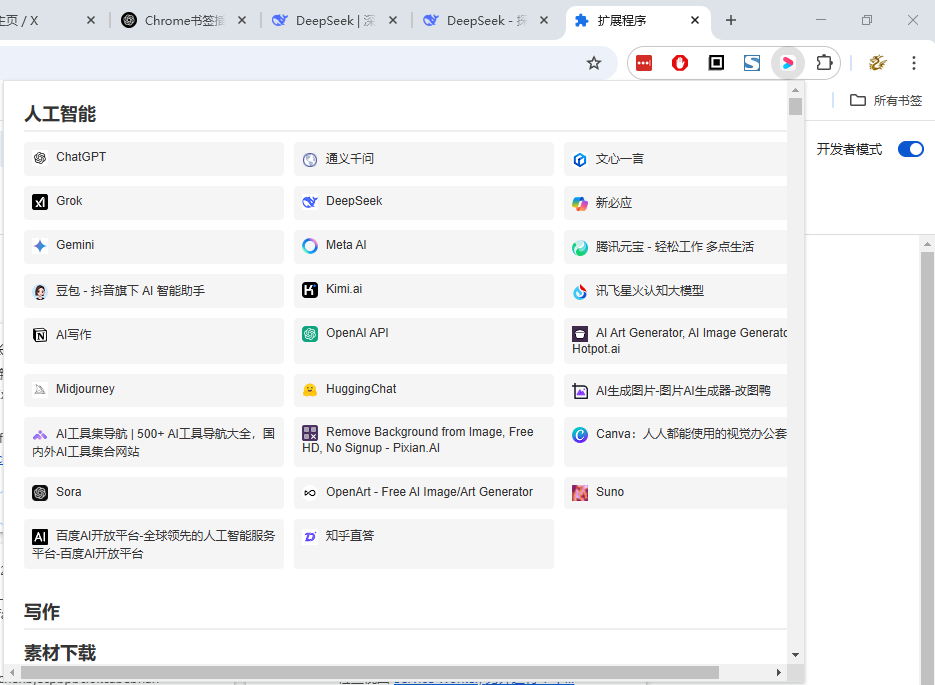Image resolution: width=935 pixels, height=685 pixels.
Task: Open the Kimi.ai bookmark link
Action: (x=423, y=291)
